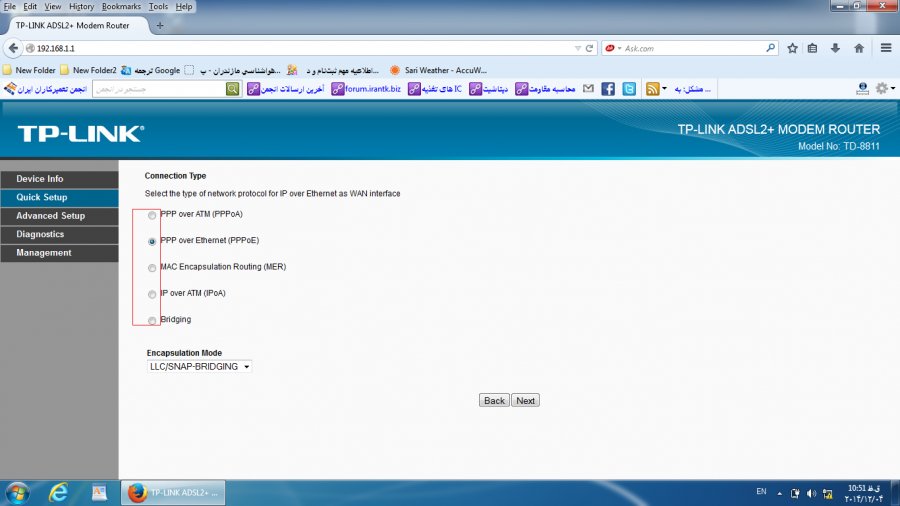
Task: Show bookmarks list icon
Action: pos(812,48)
